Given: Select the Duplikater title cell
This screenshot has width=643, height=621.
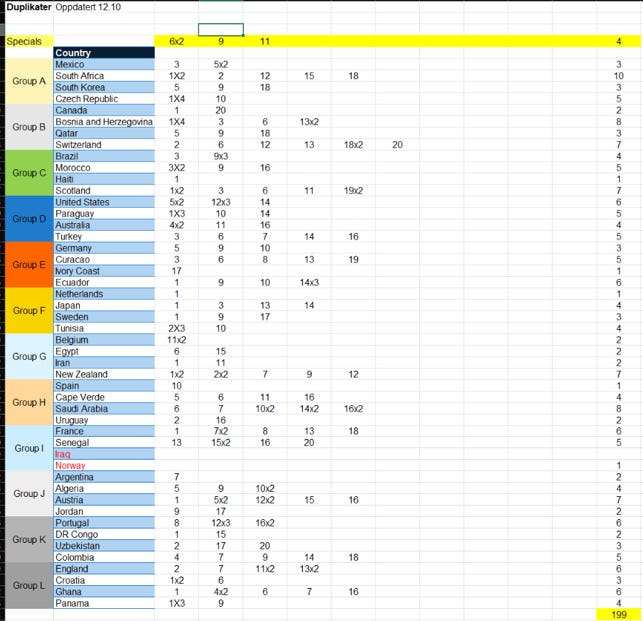Looking at the screenshot, I should pos(29,7).
